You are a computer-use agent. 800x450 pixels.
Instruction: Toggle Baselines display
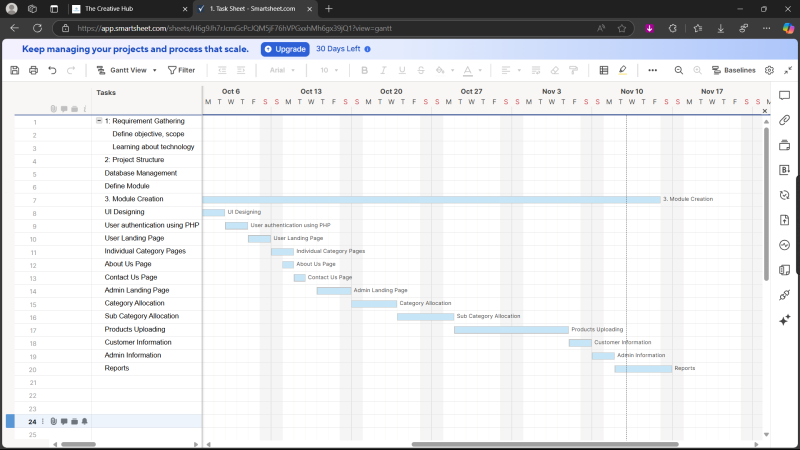point(733,70)
